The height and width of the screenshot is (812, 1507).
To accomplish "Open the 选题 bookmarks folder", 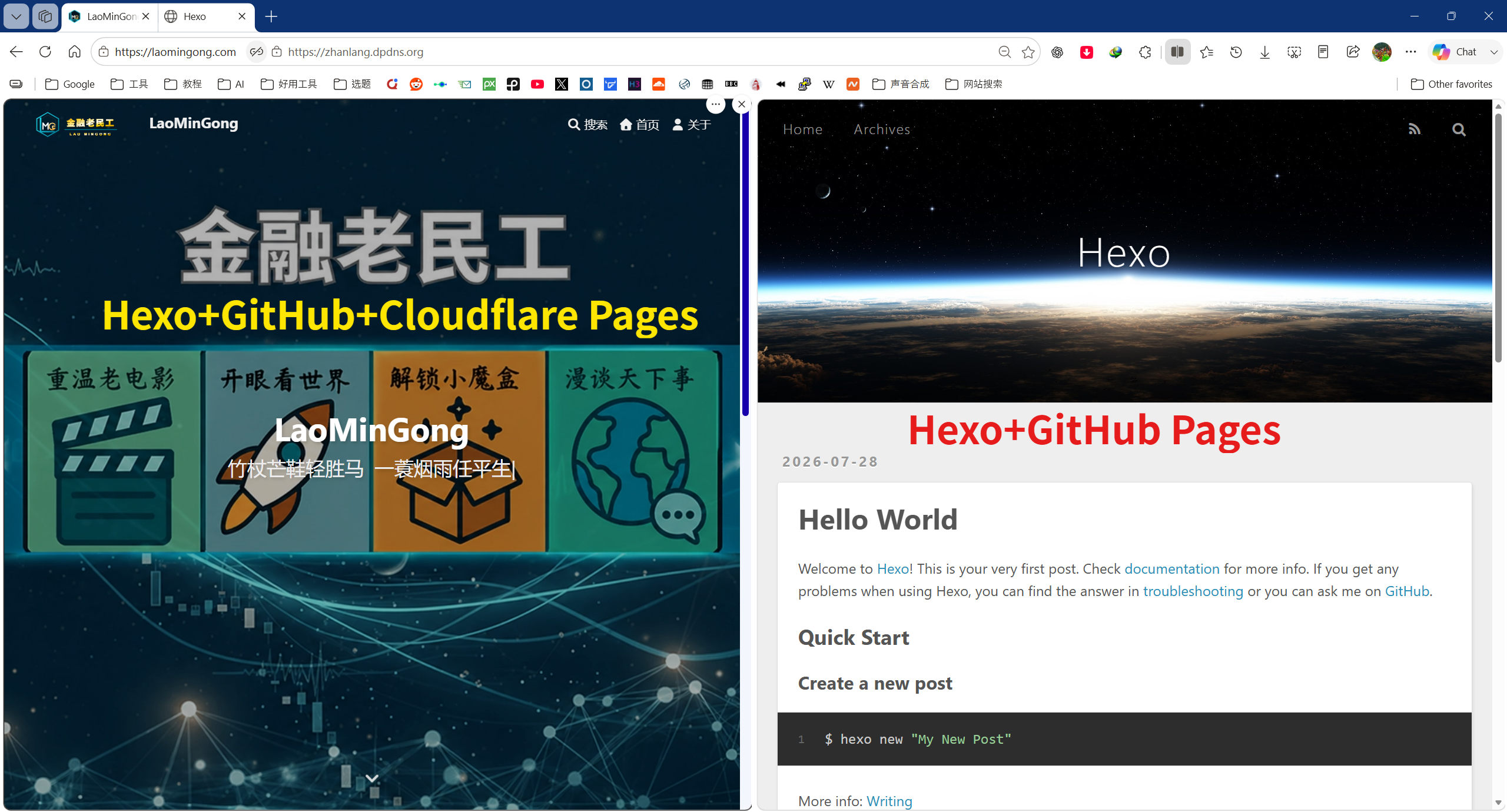I will 352,84.
